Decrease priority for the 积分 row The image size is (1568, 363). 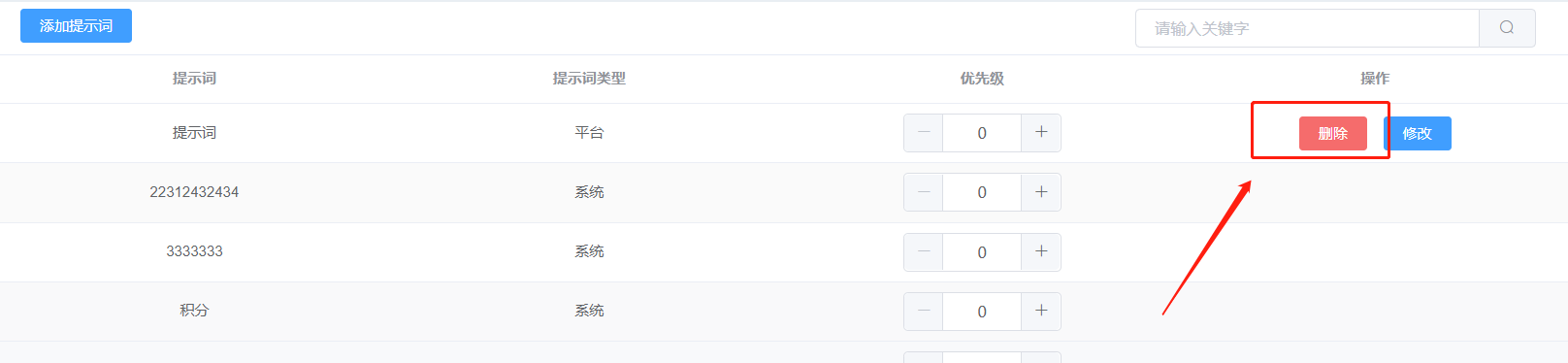point(924,312)
